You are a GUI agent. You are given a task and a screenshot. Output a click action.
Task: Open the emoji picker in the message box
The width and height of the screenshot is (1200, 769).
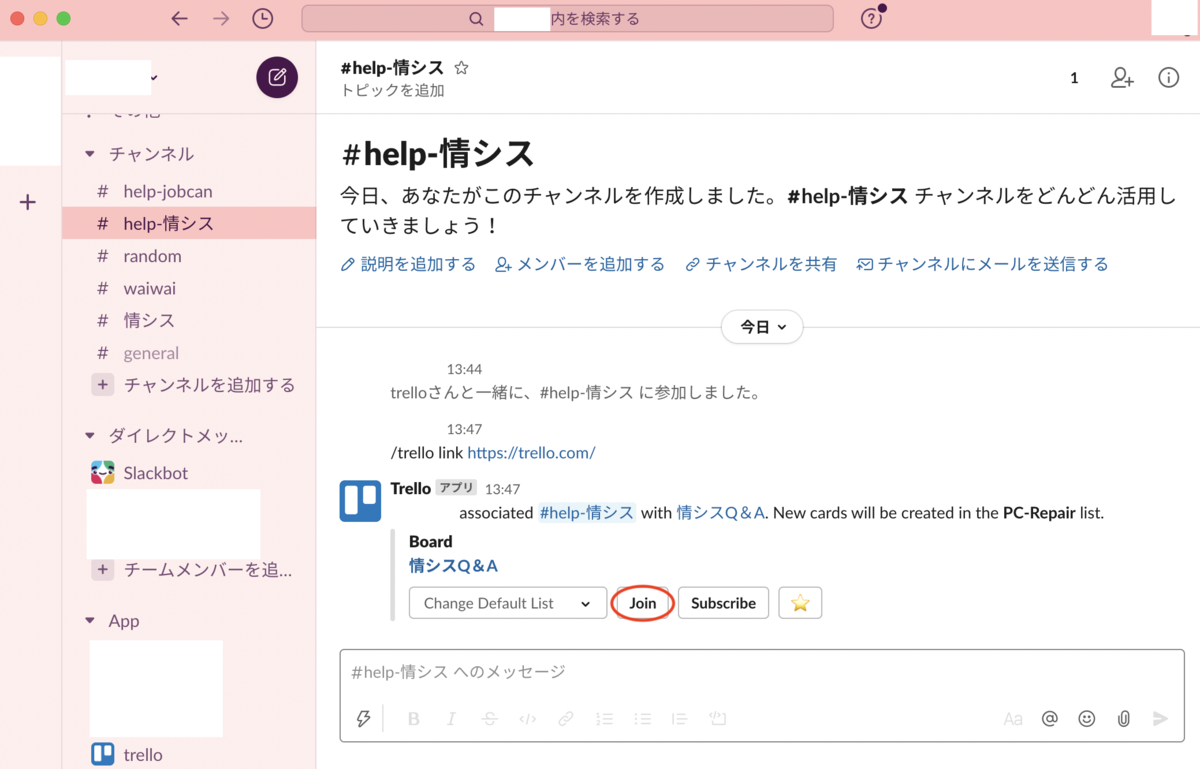coord(1086,718)
